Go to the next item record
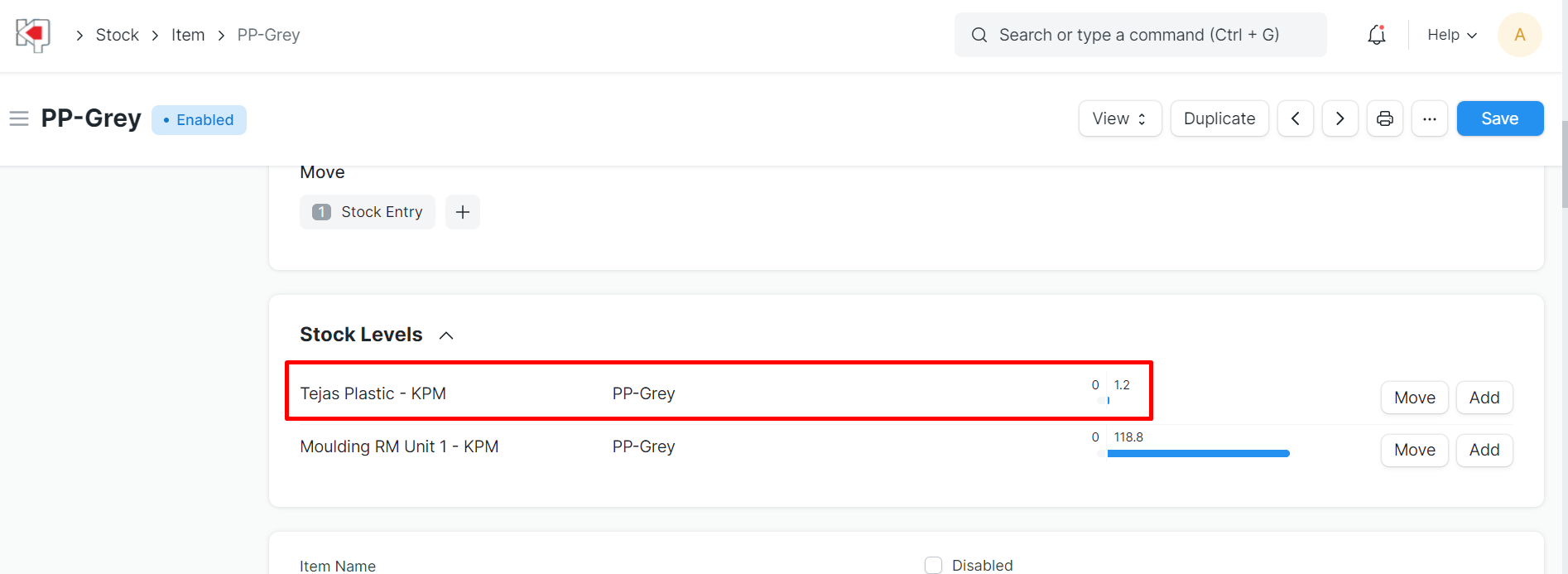The width and height of the screenshot is (1568, 574). click(1340, 118)
